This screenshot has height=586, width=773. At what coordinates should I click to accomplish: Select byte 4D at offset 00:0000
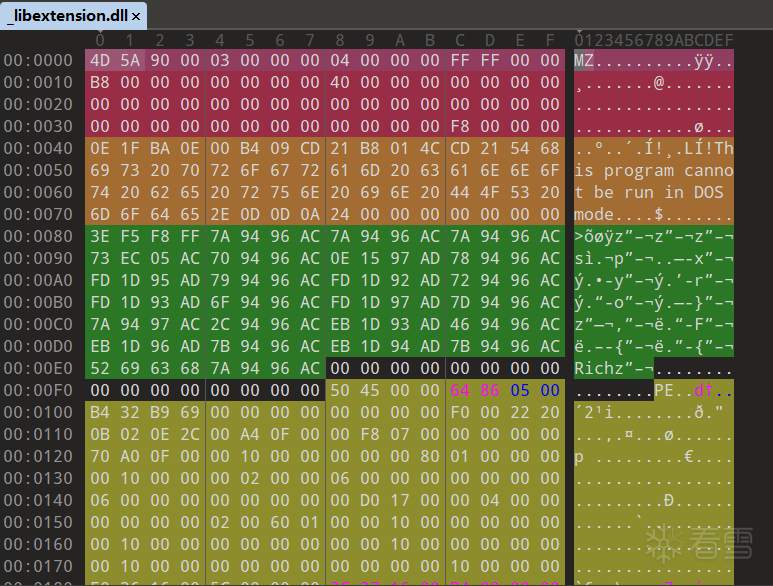[x=100, y=60]
